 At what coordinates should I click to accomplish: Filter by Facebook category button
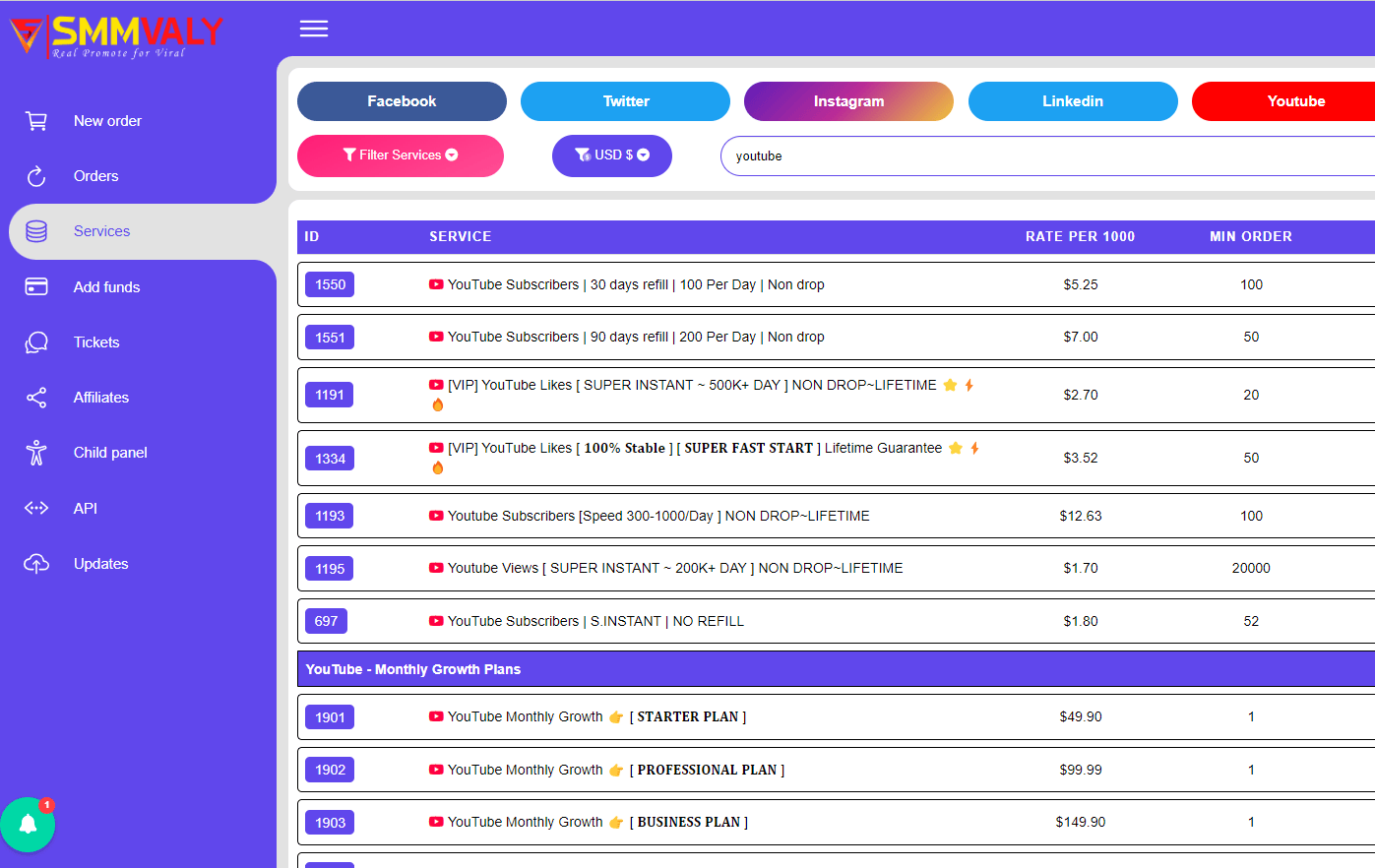[x=402, y=101]
